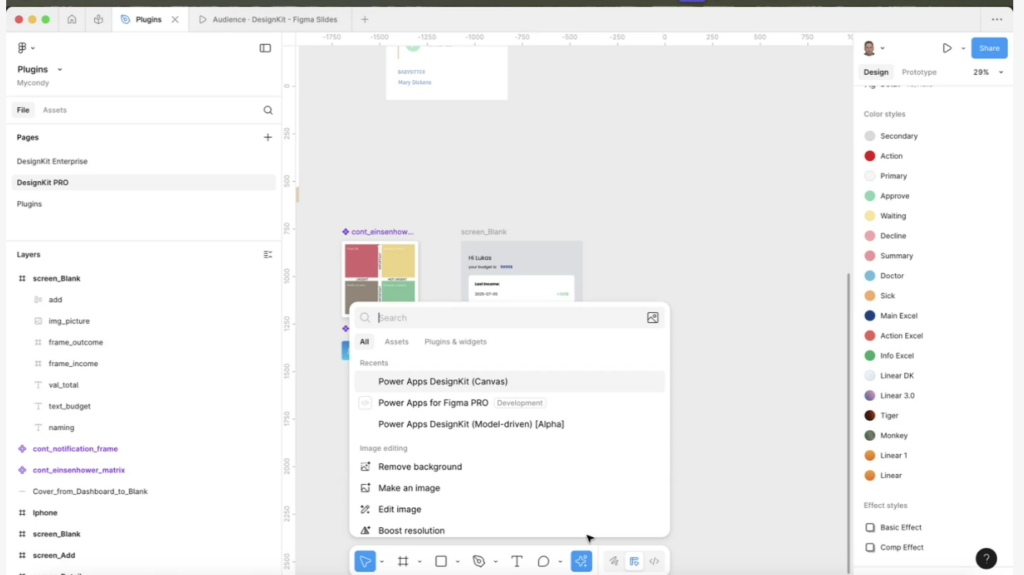Screen dimensions: 1024x575
Task: Open dropdown arrow next to Rectangle tool
Action: [458, 562]
